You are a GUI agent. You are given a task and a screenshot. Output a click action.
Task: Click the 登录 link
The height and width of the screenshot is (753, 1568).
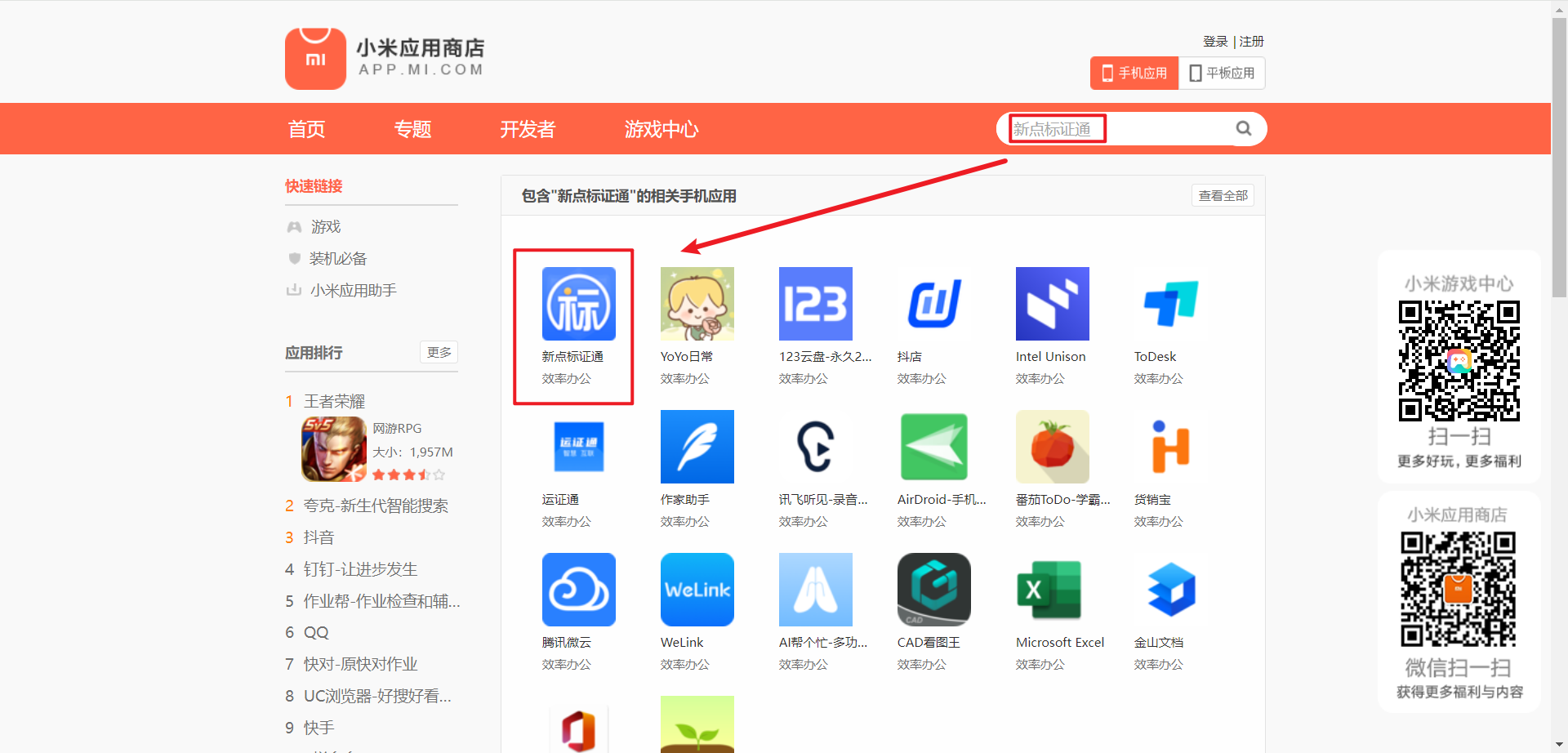pyautogui.click(x=1215, y=41)
